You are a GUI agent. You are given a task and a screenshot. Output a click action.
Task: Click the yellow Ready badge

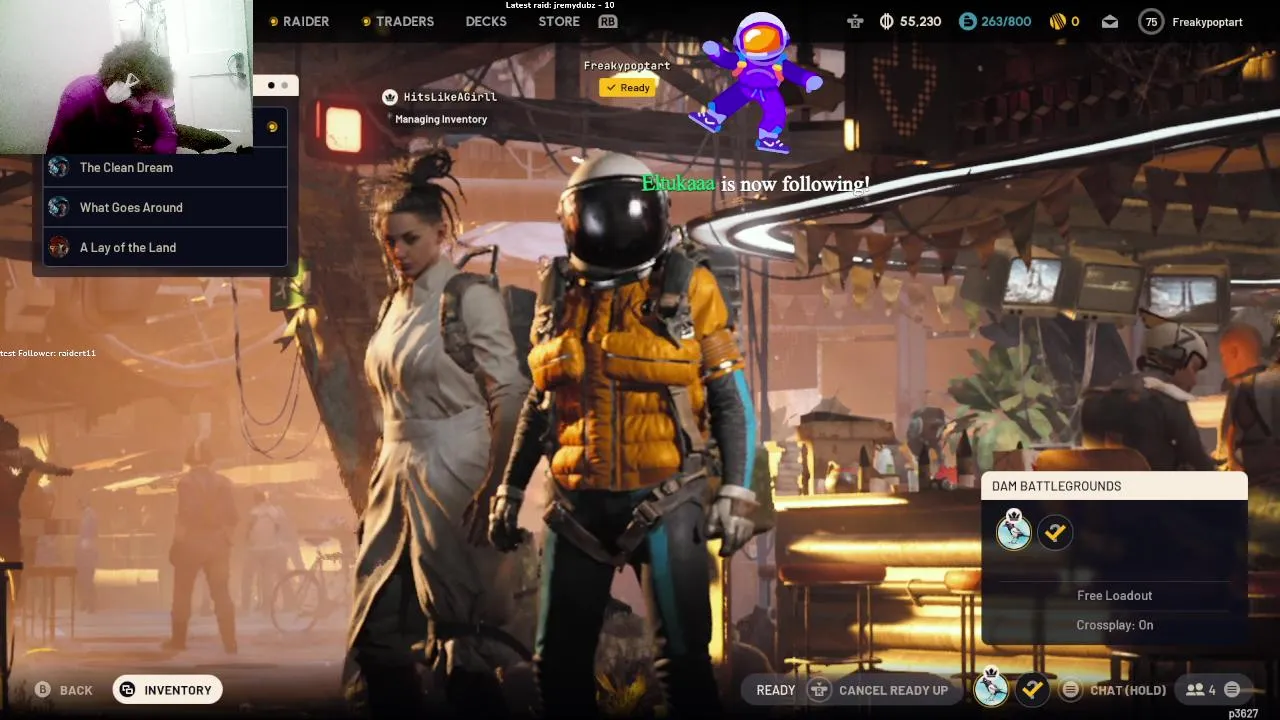pos(627,87)
